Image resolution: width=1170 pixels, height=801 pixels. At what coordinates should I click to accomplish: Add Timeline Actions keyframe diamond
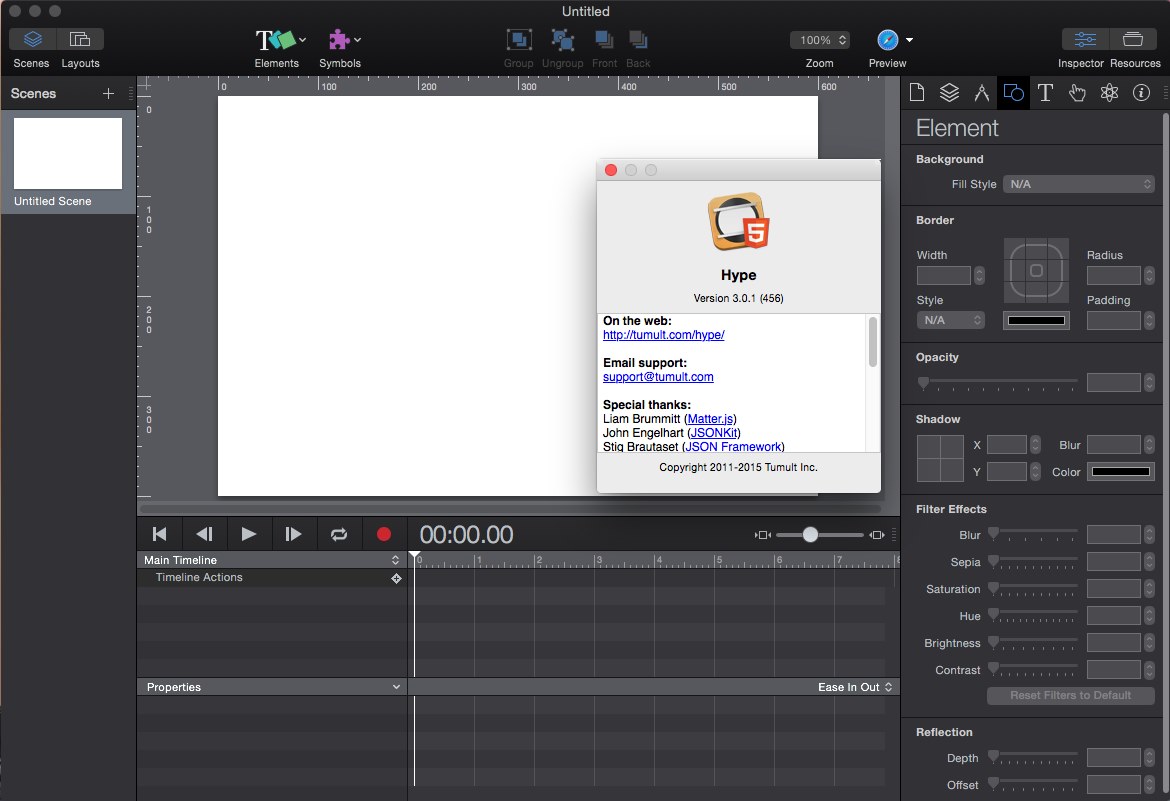coord(396,578)
